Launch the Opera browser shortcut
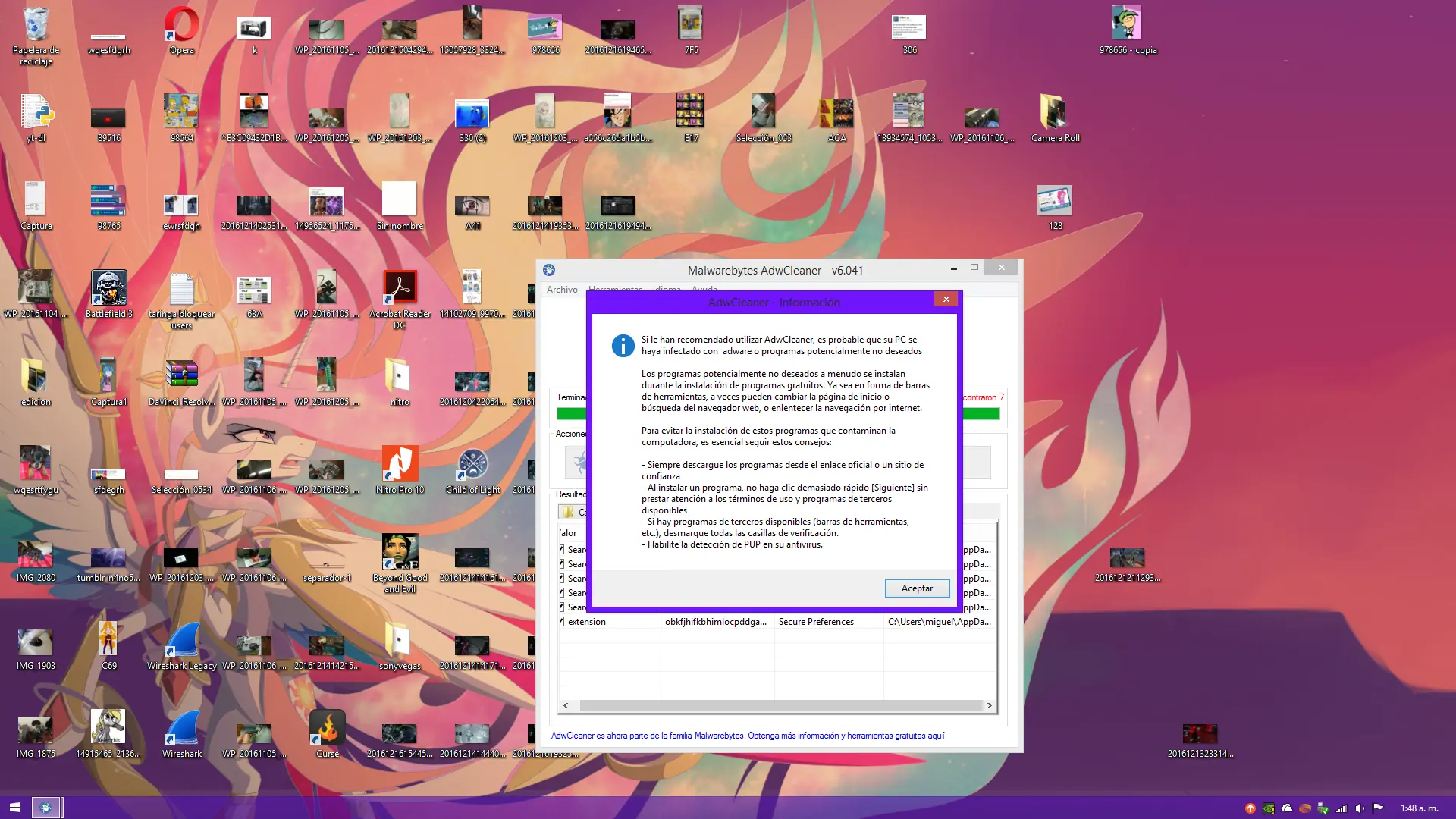 (182, 30)
